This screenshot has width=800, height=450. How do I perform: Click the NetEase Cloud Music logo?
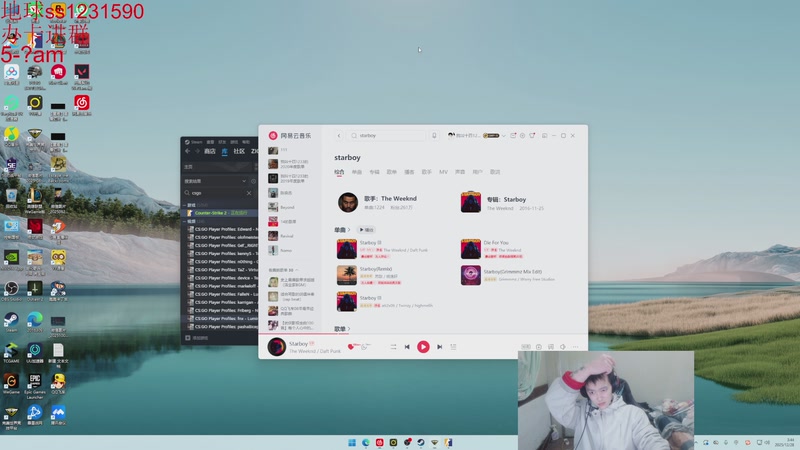coord(289,136)
